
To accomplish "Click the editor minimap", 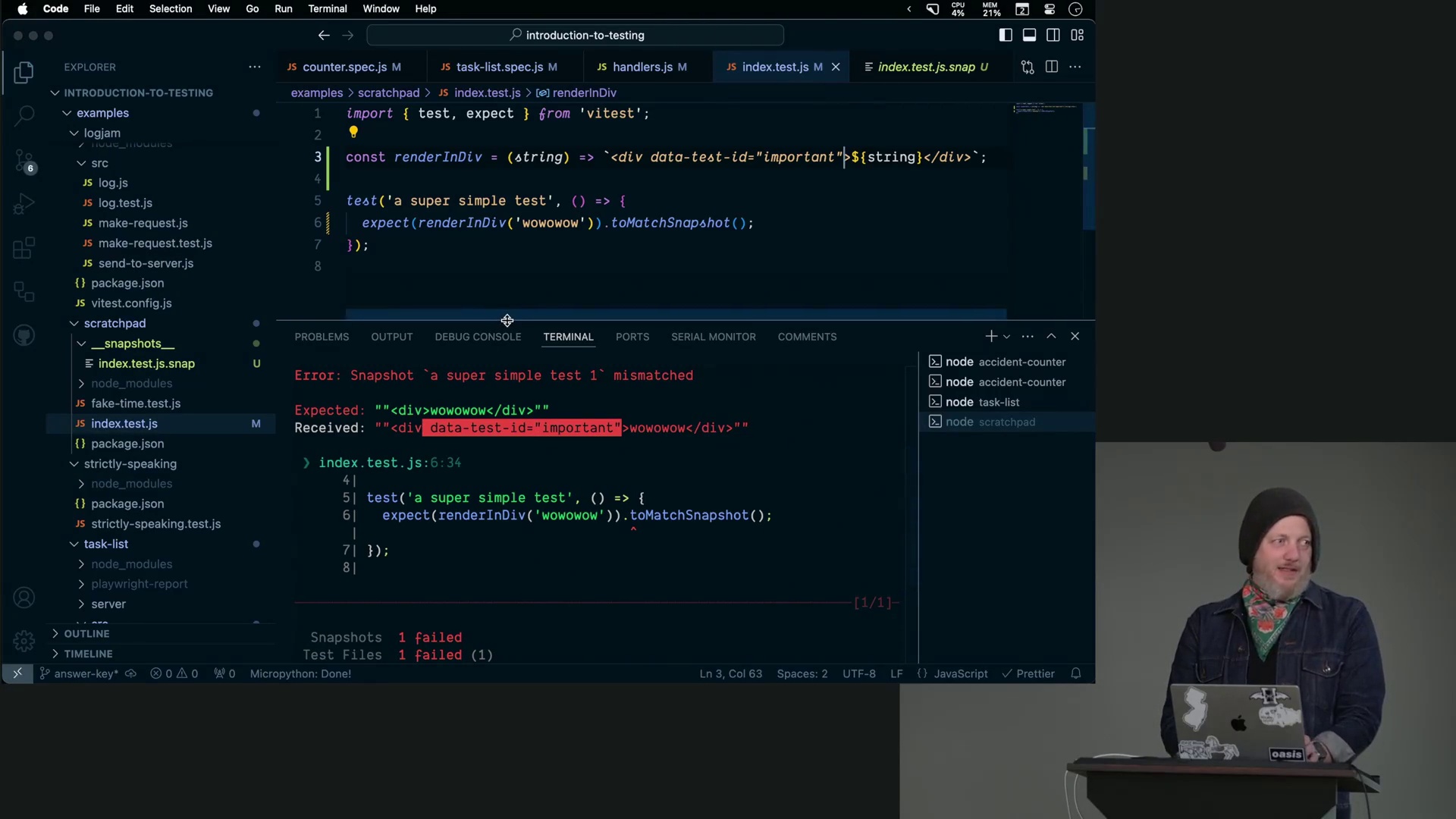I will [x=1046, y=110].
